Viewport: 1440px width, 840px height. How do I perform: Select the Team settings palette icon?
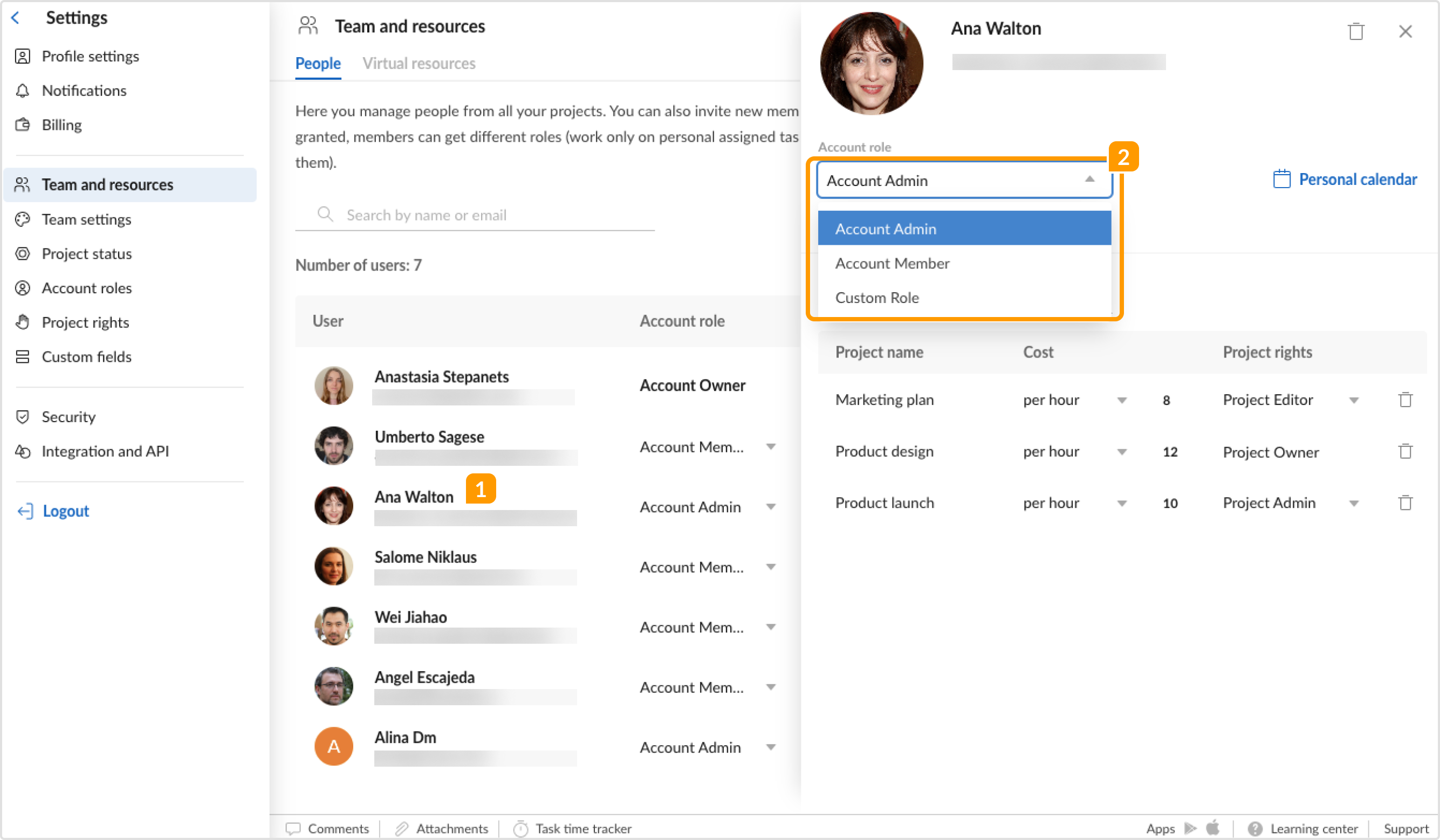tap(23, 219)
